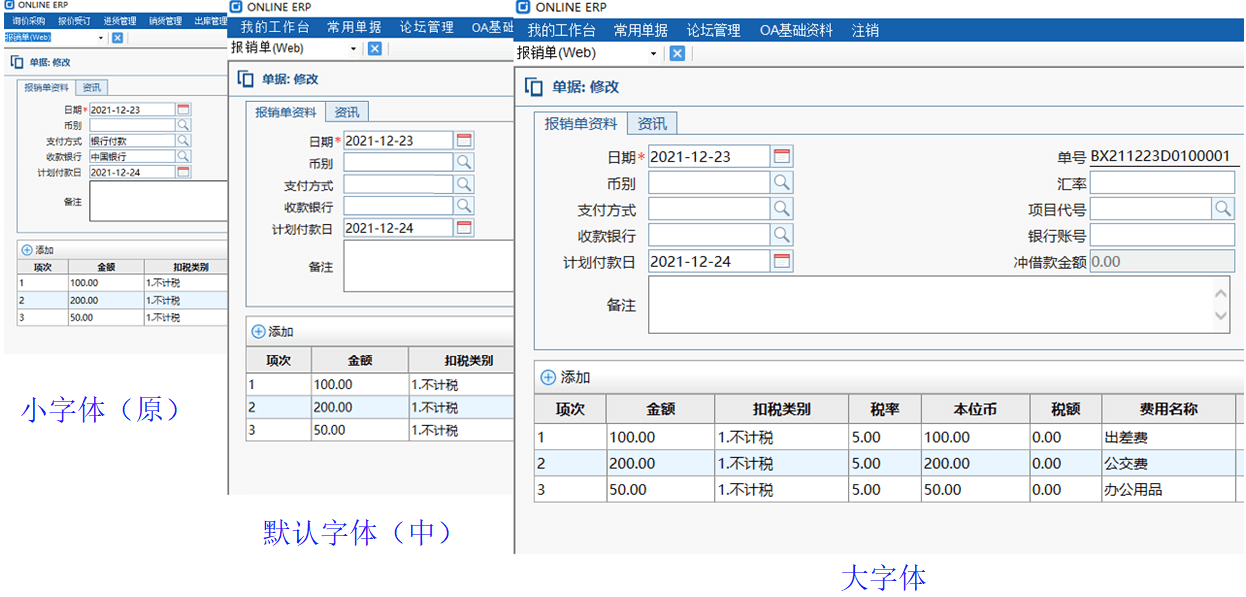Open 进货管理 menu in small-font window
Viewport: 1246px width, 597px height.
point(119,21)
